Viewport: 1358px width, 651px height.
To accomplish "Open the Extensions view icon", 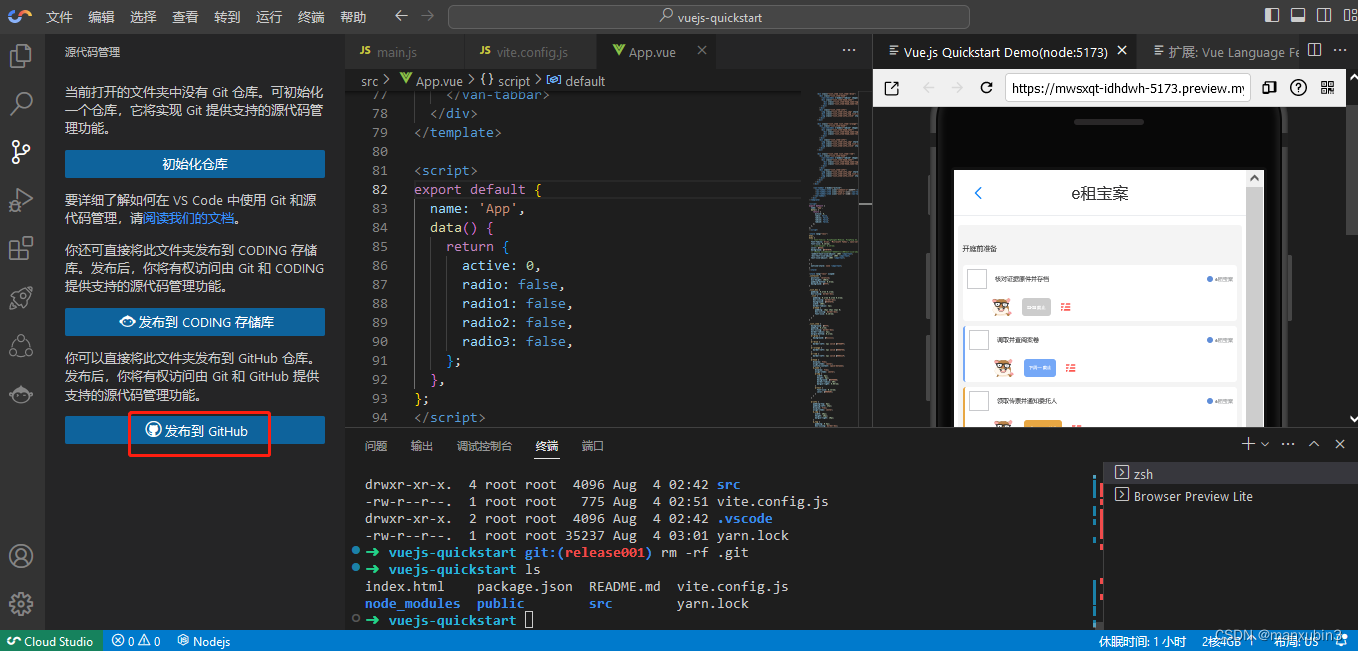I will click(21, 248).
